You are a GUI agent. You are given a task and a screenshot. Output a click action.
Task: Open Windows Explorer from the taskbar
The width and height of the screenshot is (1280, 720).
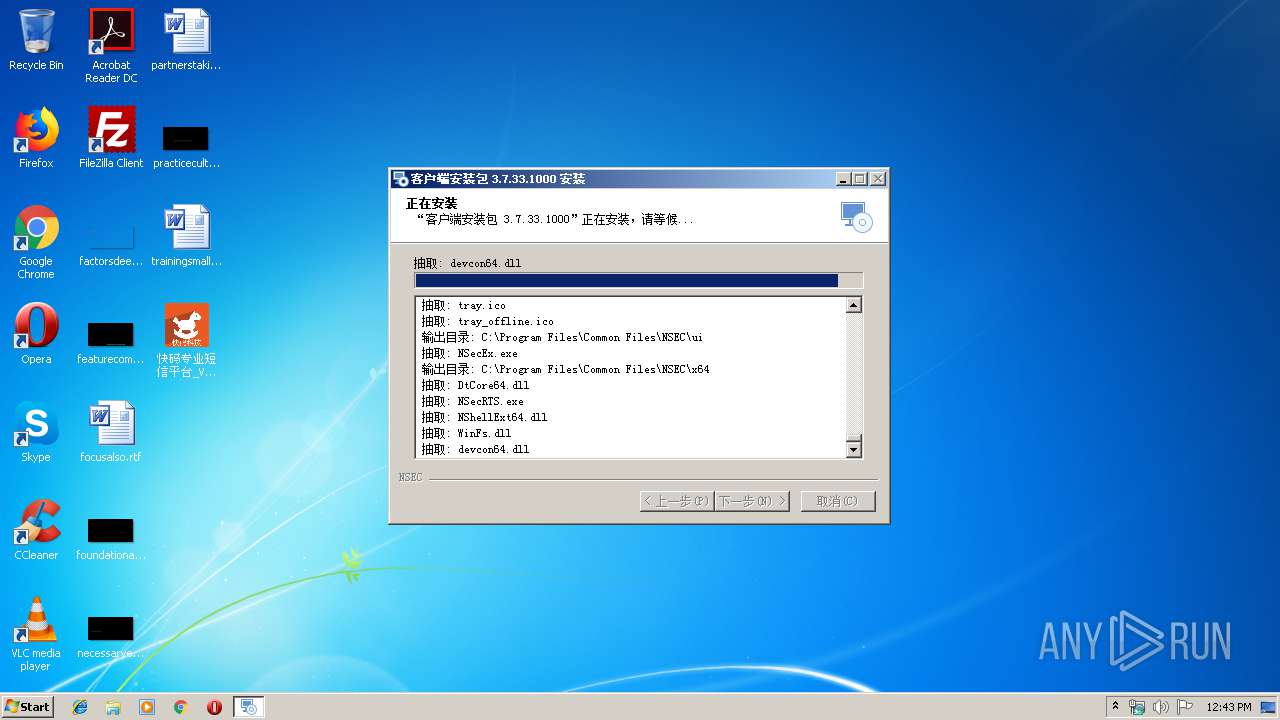(113, 707)
